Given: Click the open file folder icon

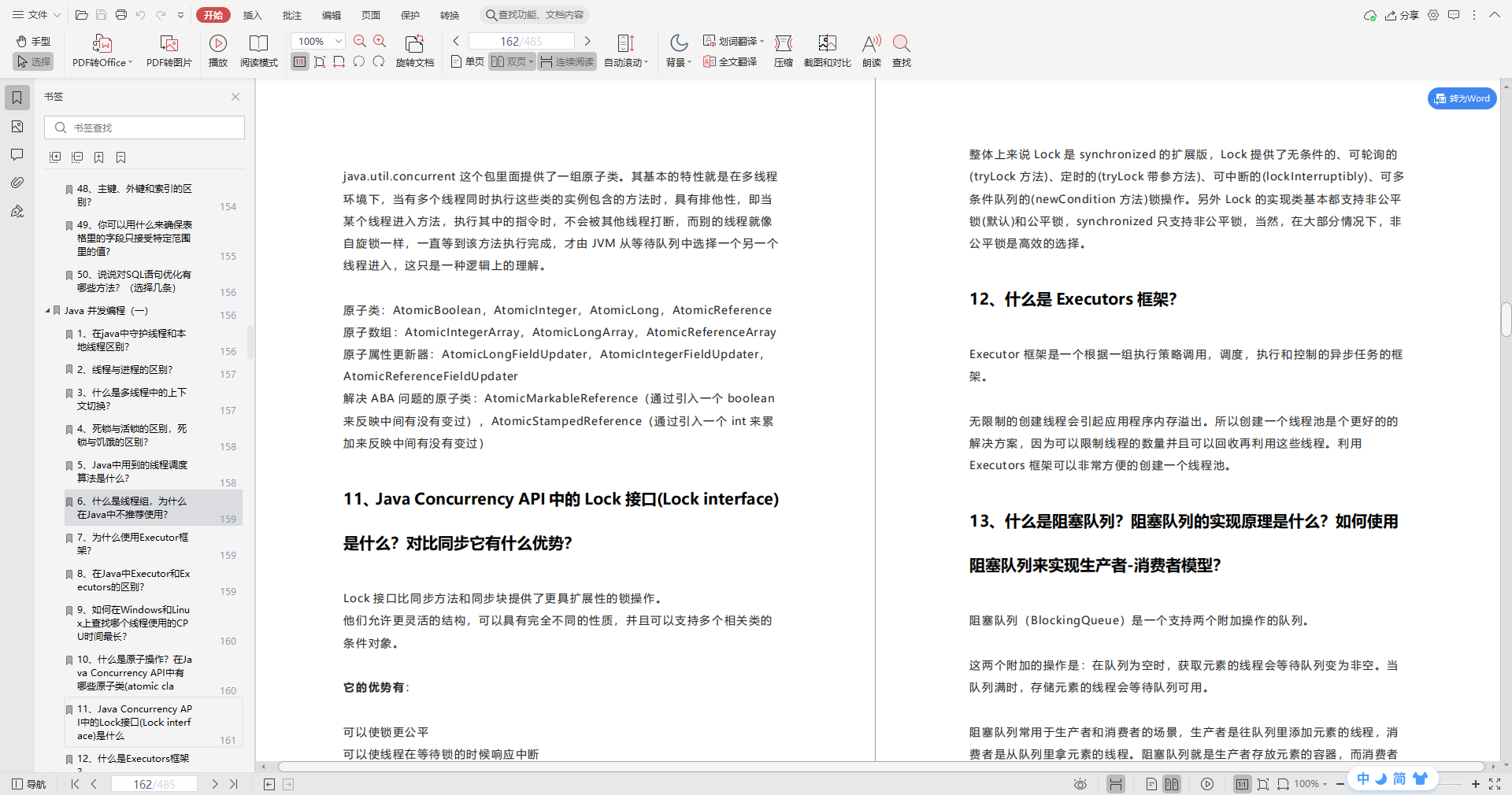Looking at the screenshot, I should click(x=81, y=15).
